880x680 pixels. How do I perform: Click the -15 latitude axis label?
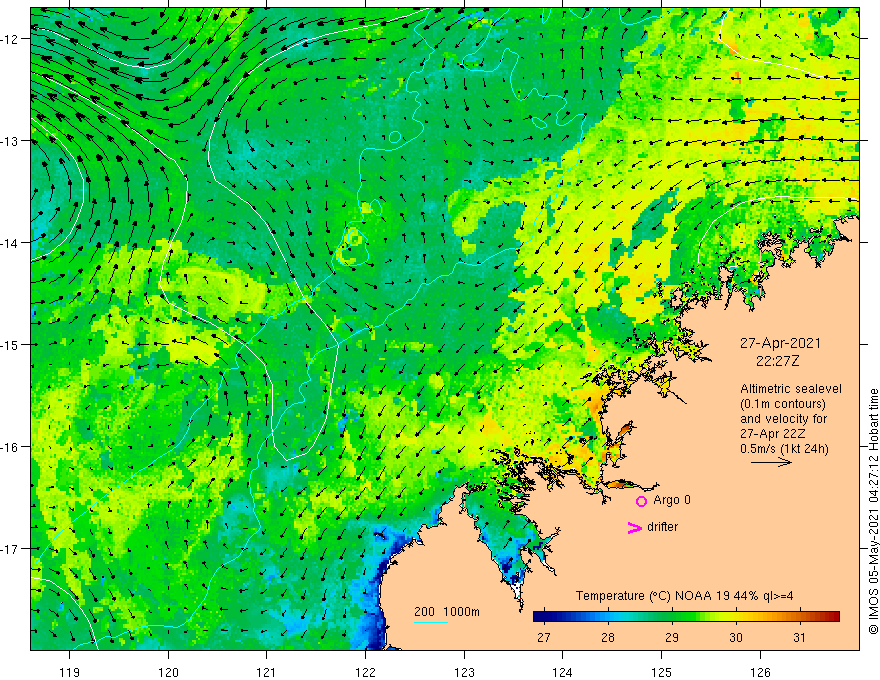(10, 345)
